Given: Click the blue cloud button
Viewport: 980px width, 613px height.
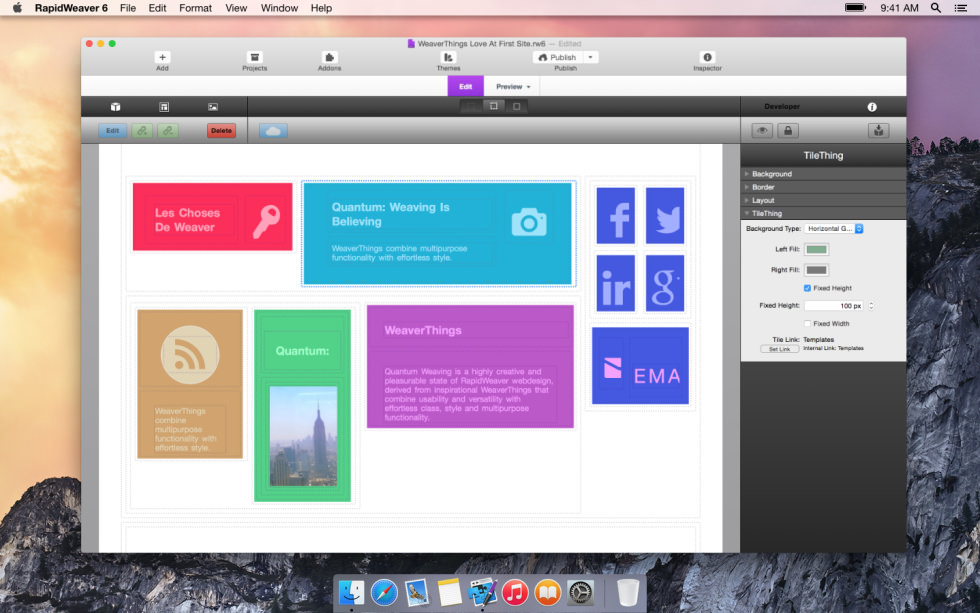Looking at the screenshot, I should click(273, 131).
